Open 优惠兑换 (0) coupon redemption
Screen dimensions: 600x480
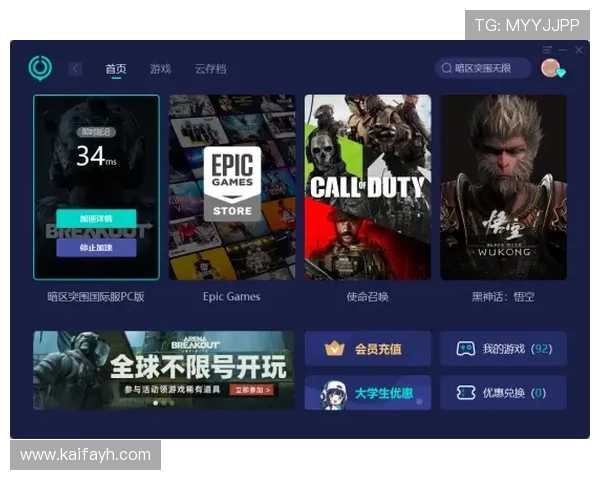point(503,393)
